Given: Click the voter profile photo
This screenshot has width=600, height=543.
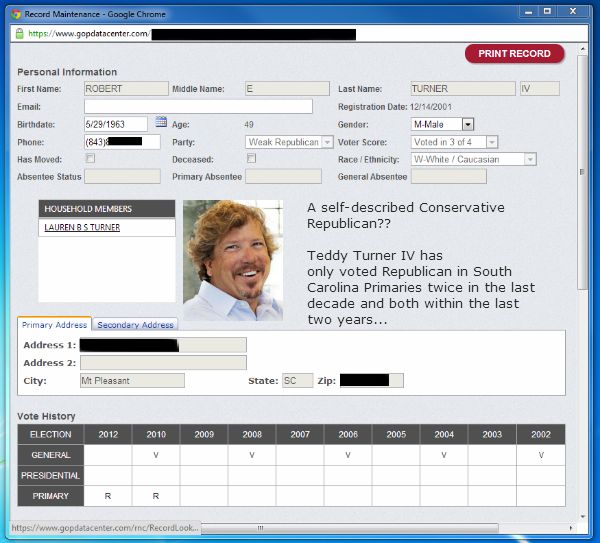Looking at the screenshot, I should click(x=232, y=261).
